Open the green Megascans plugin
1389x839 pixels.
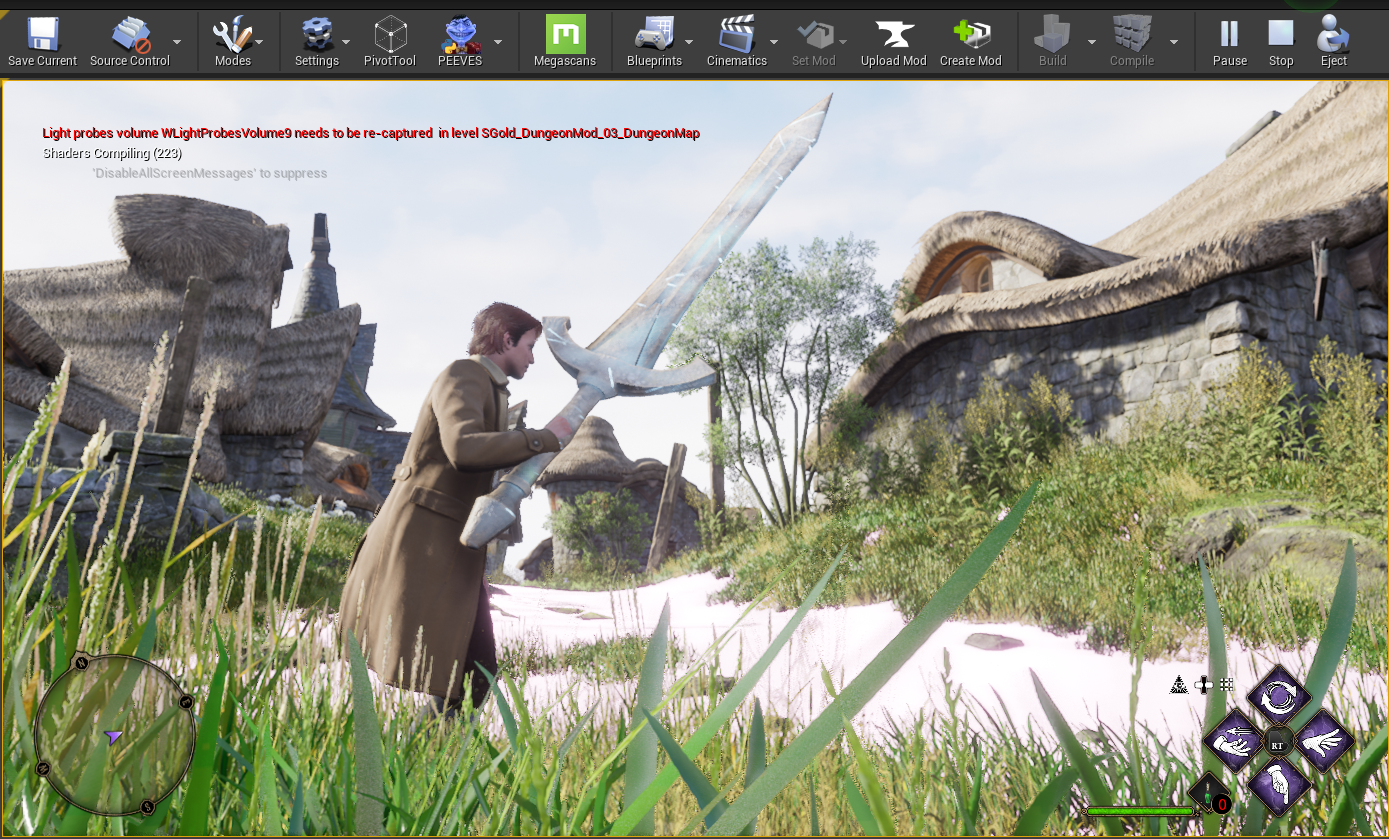coord(565,35)
